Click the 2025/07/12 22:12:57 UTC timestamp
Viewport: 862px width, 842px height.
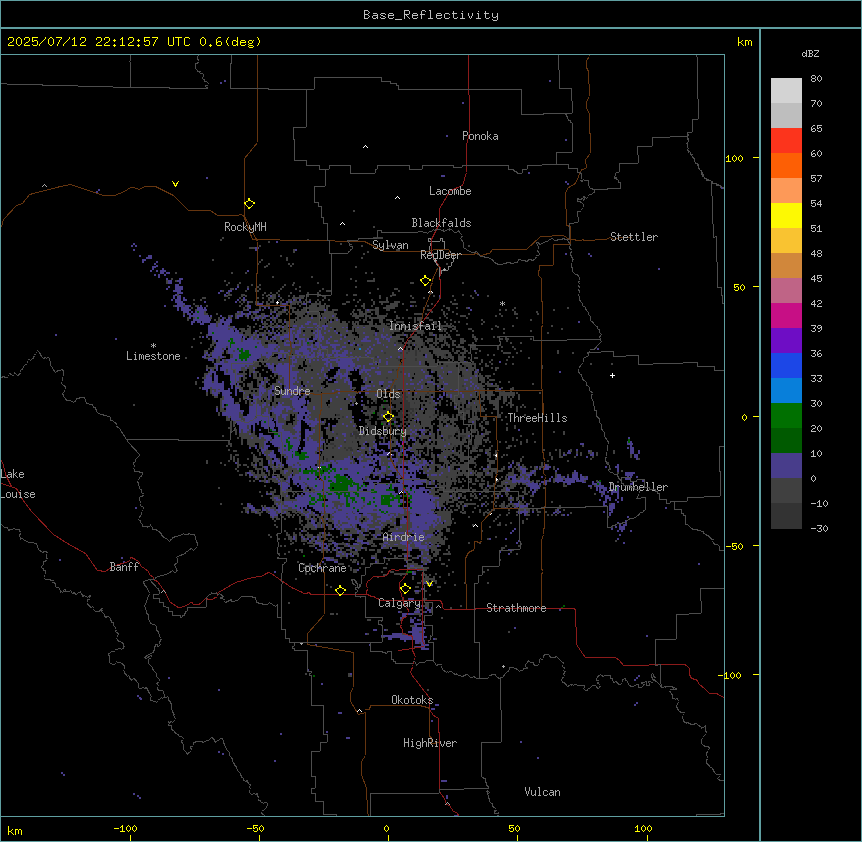(99, 42)
